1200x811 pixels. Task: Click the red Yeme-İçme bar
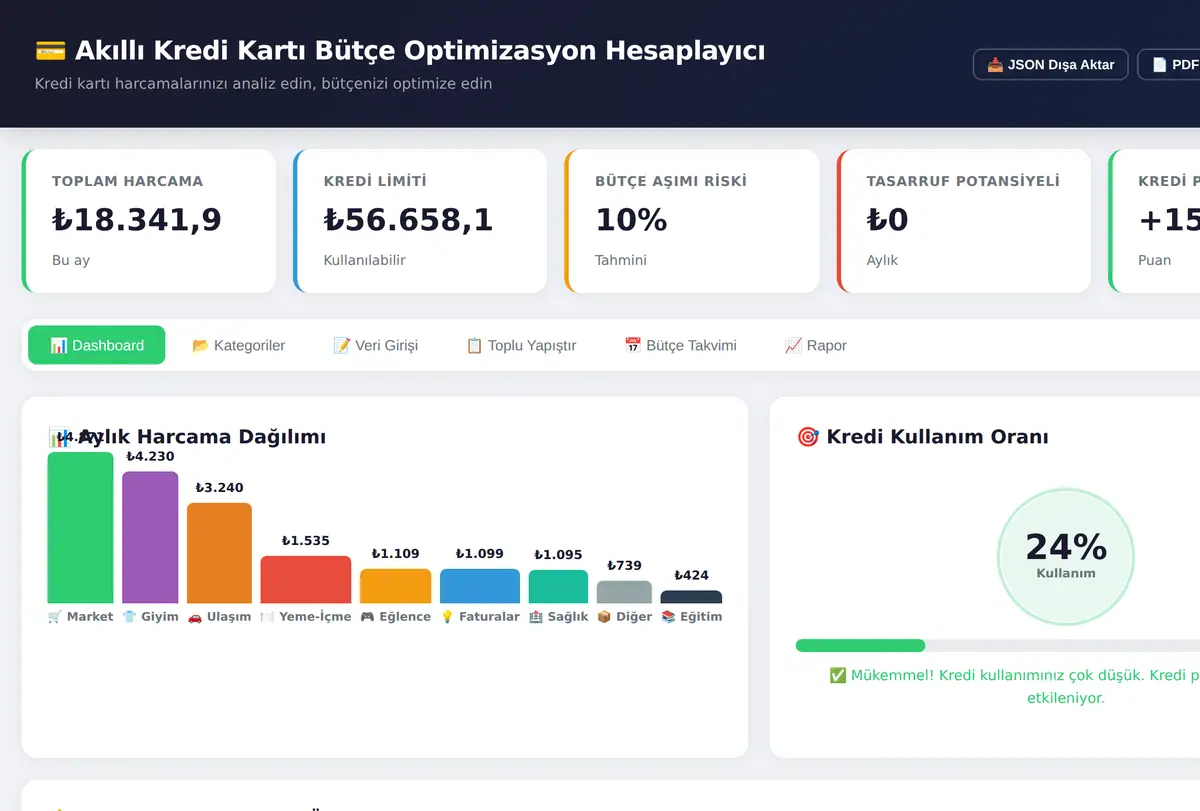306,579
